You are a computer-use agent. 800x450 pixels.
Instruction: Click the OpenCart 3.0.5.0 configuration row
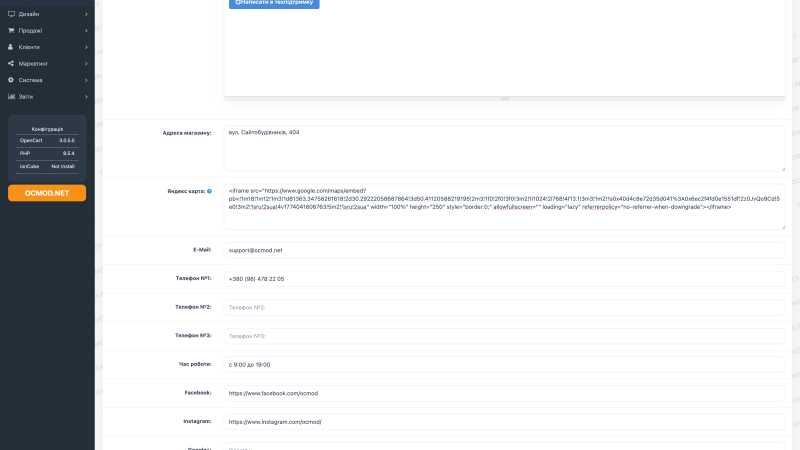pos(47,140)
